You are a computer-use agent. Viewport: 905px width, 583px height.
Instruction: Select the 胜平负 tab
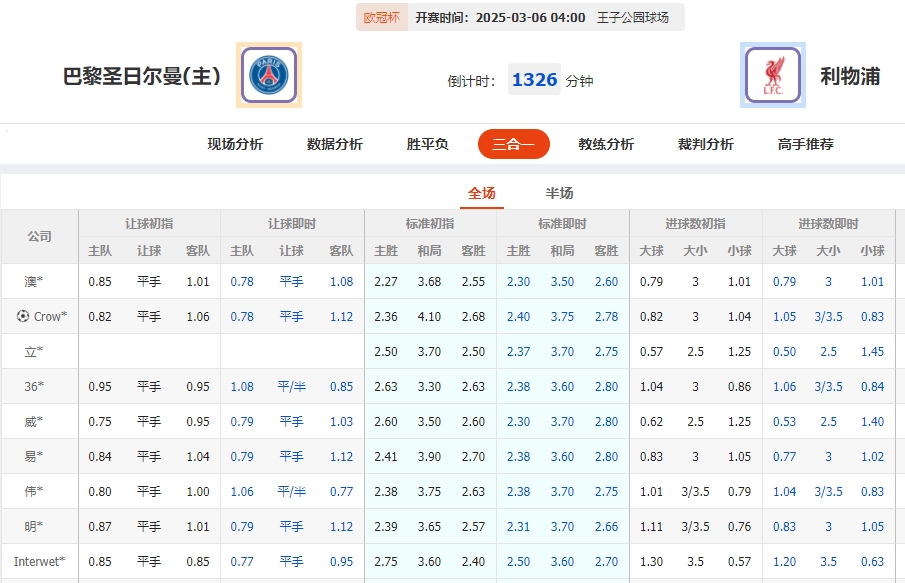pos(426,143)
